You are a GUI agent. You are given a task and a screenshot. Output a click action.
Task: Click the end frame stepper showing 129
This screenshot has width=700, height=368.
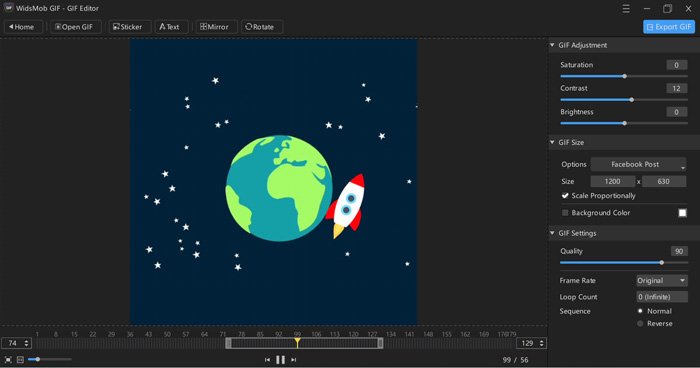532,343
